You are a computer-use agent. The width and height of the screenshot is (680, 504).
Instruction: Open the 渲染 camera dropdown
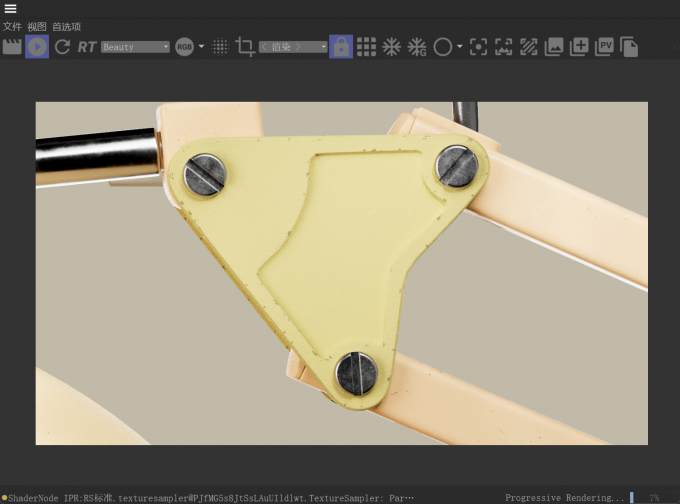(x=293, y=47)
